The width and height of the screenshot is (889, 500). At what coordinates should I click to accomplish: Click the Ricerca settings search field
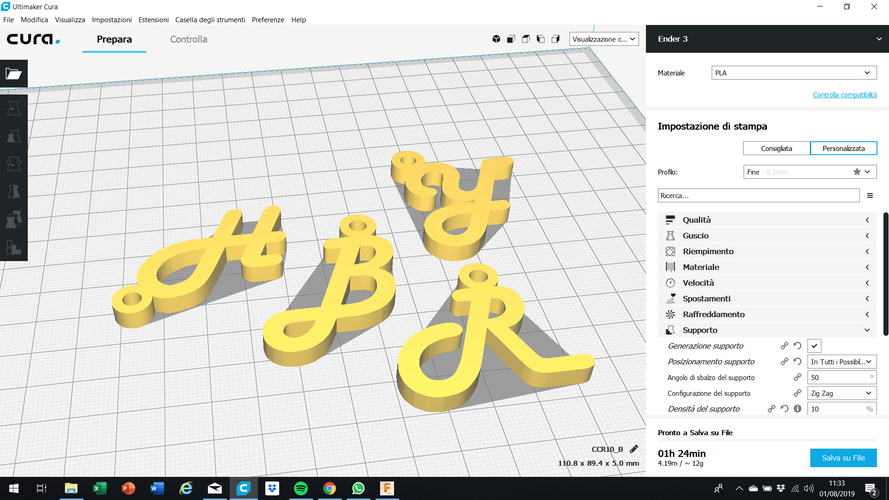pos(759,196)
